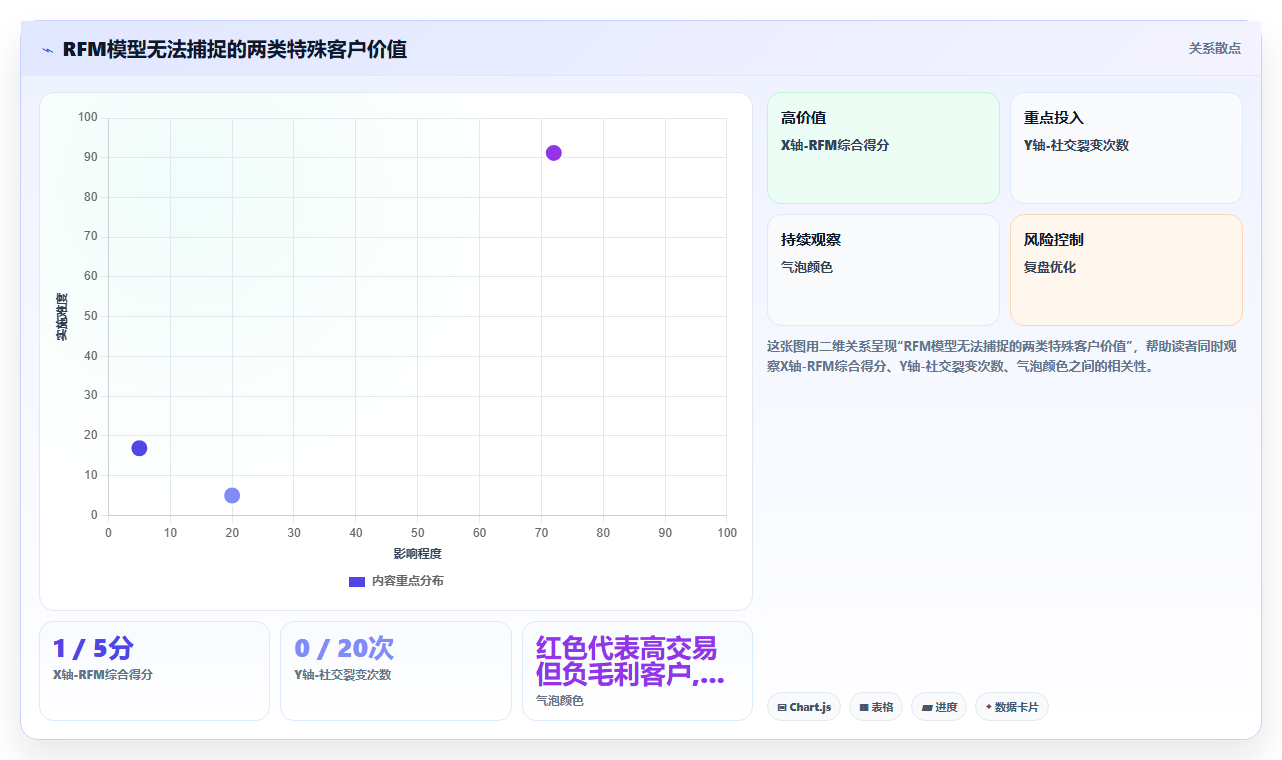Click the chart y-axis label 实施难度
This screenshot has height=760, width=1282.
[61, 317]
